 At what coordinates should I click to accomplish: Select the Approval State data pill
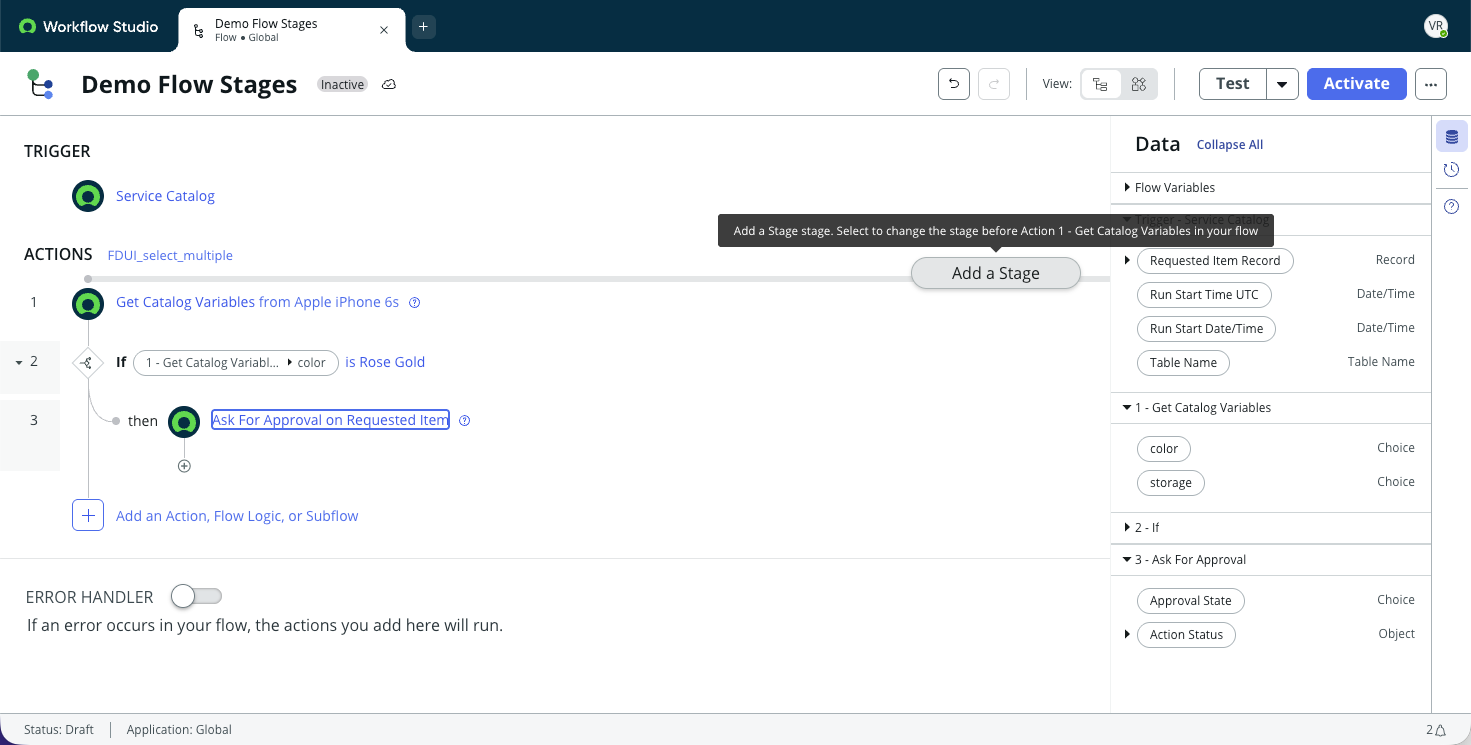1190,601
